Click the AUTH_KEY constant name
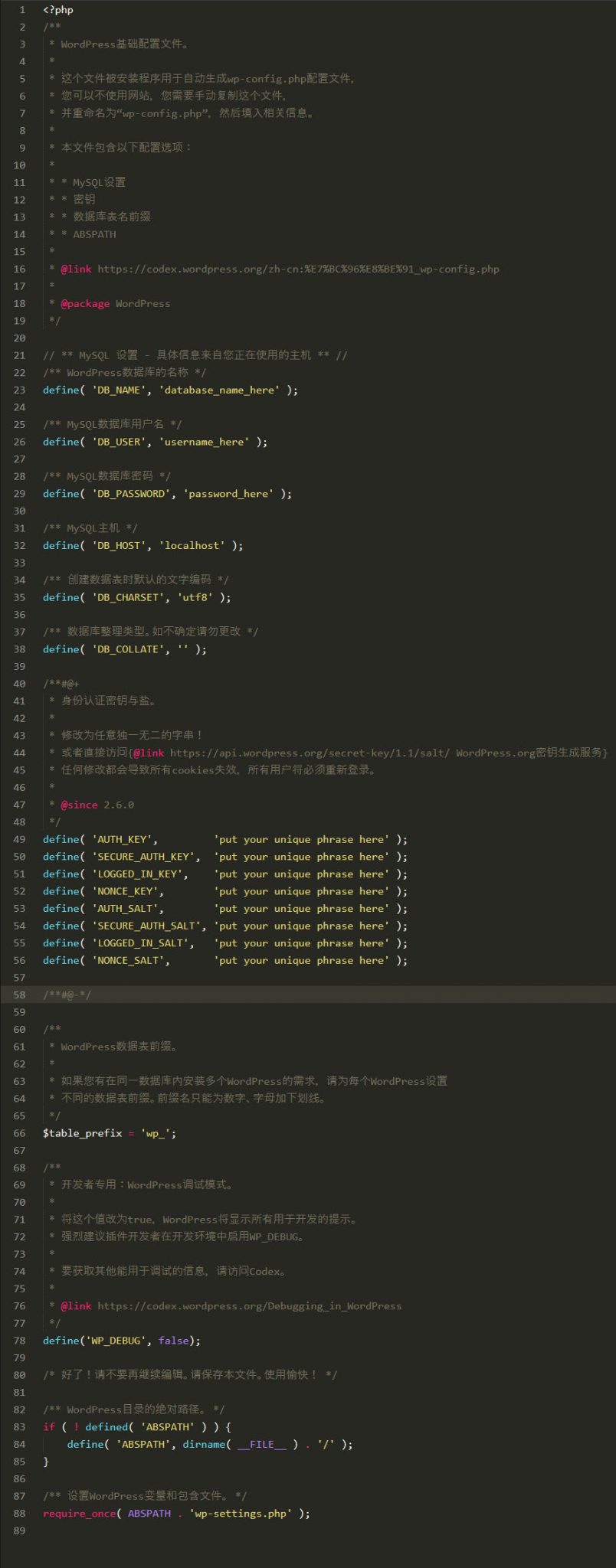The height and width of the screenshot is (1568, 616). coord(124,839)
